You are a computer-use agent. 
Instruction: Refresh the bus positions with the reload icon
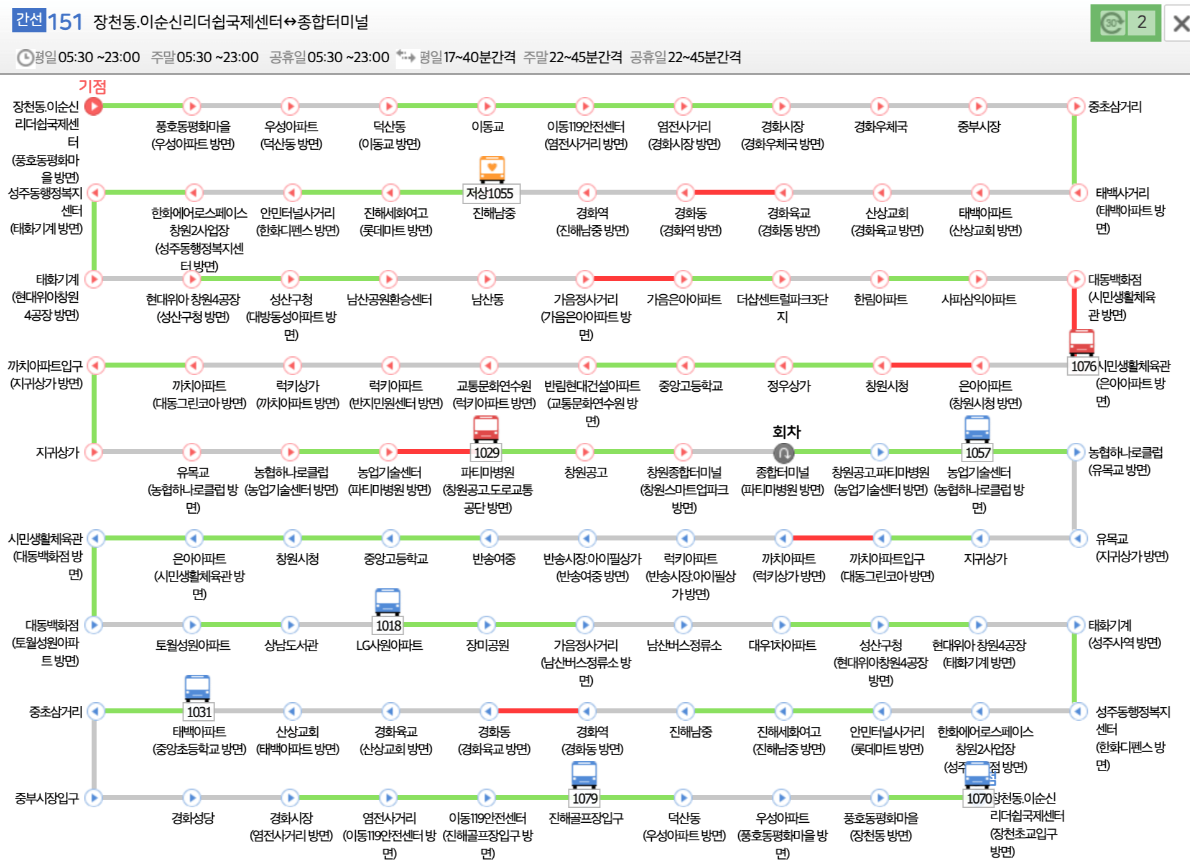coord(1113,23)
